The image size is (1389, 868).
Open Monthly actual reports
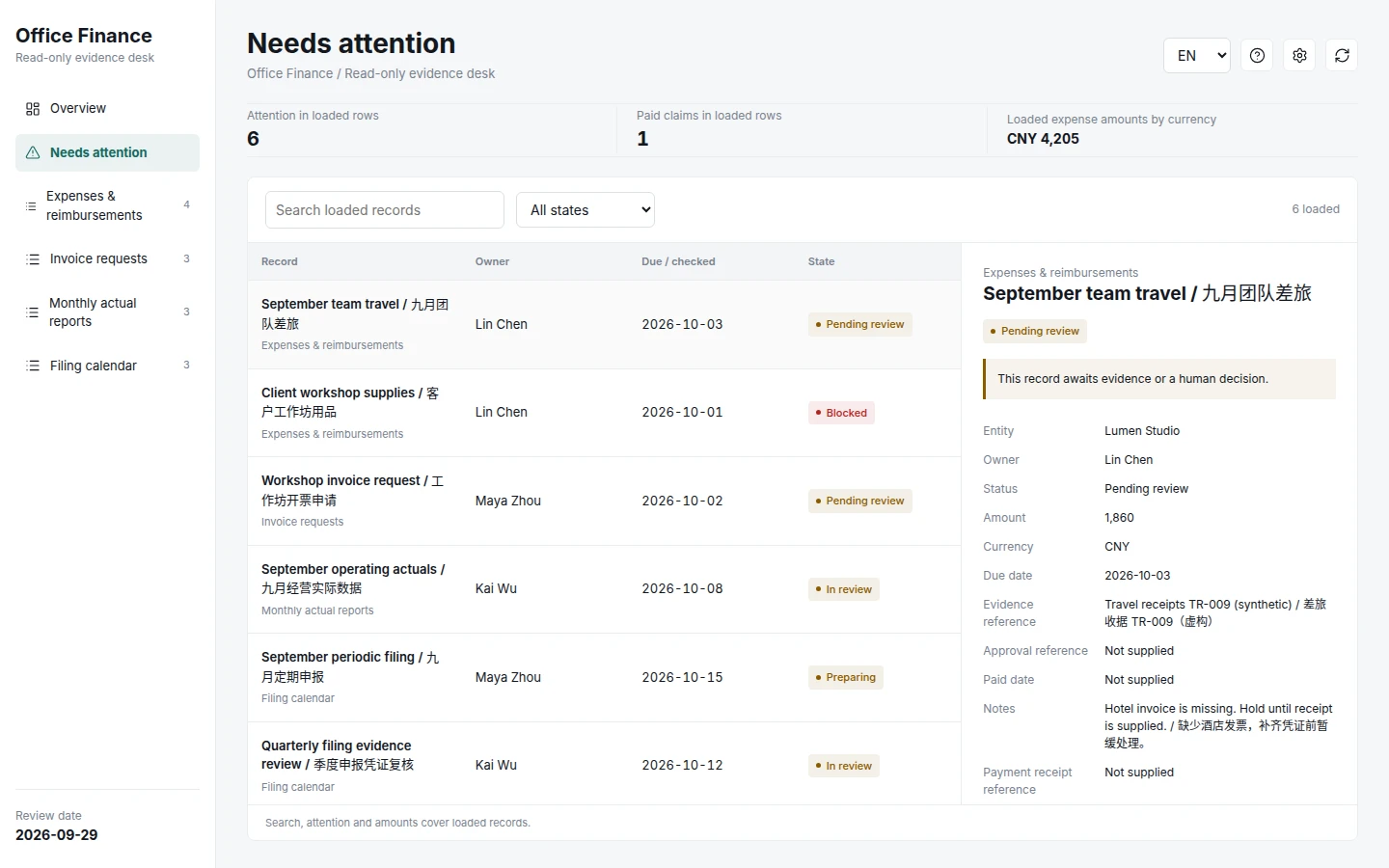[107, 312]
